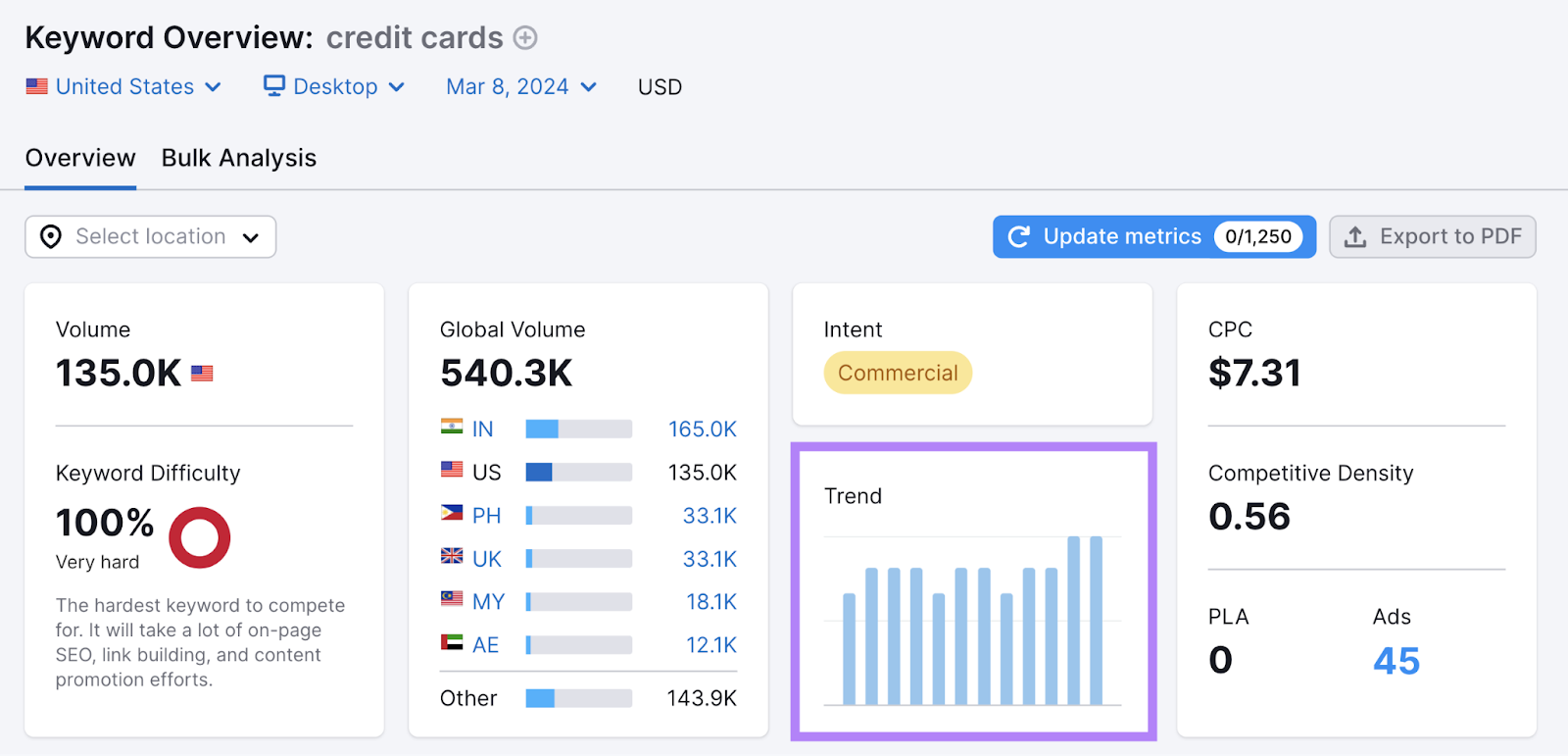Click the location pin icon
The width and height of the screenshot is (1568, 756).
pos(51,236)
